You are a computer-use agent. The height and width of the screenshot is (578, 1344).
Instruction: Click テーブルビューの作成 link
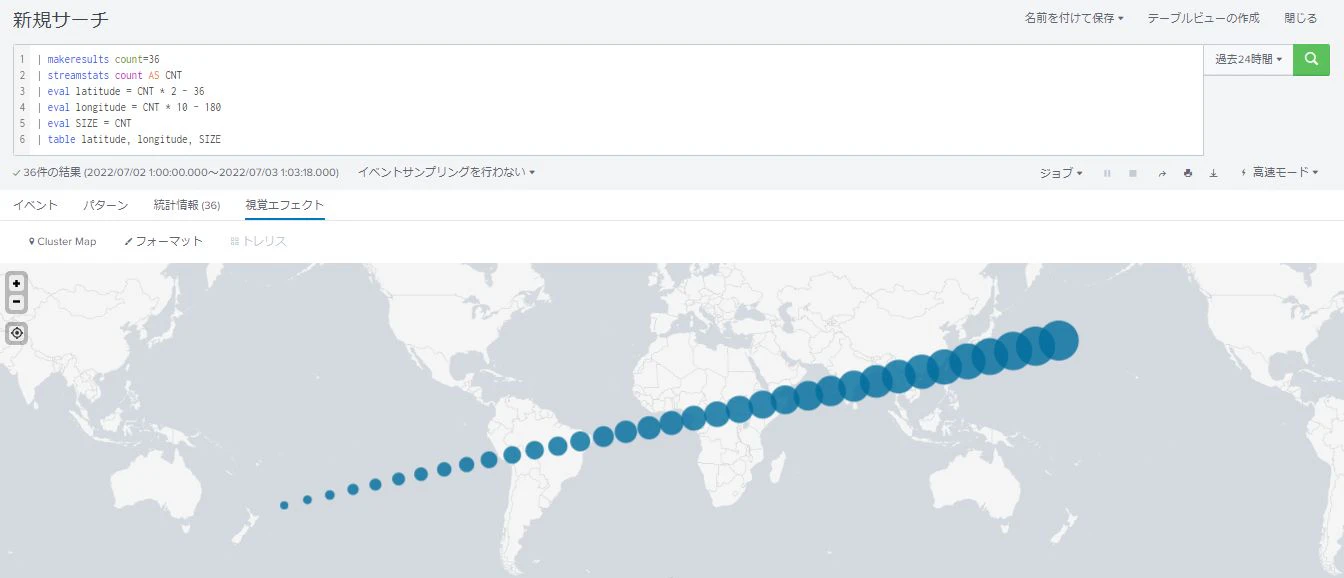pyautogui.click(x=1203, y=18)
